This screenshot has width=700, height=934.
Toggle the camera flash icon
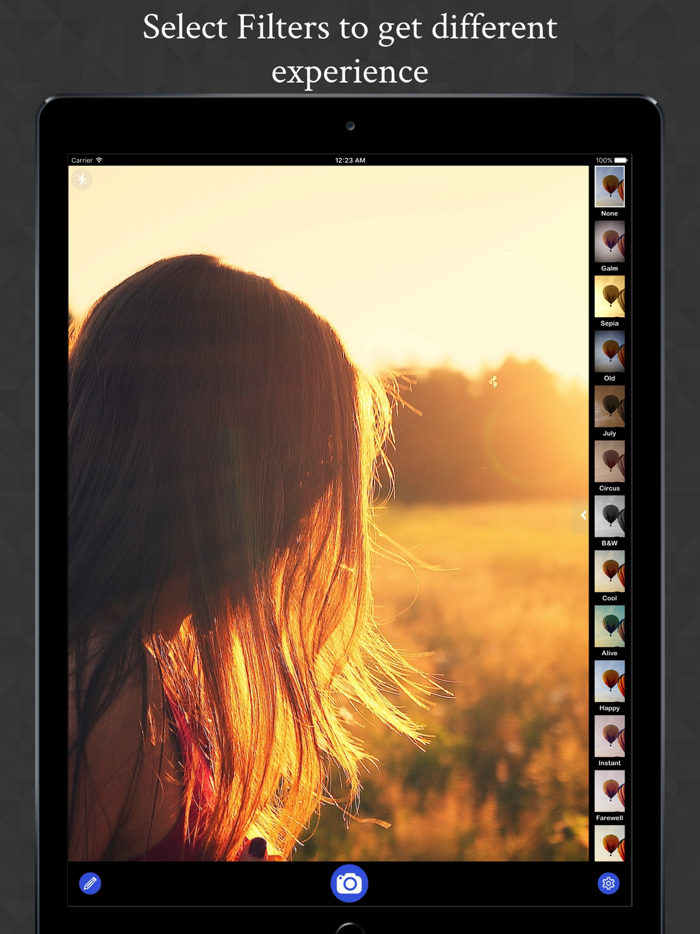pyautogui.click(x=82, y=179)
